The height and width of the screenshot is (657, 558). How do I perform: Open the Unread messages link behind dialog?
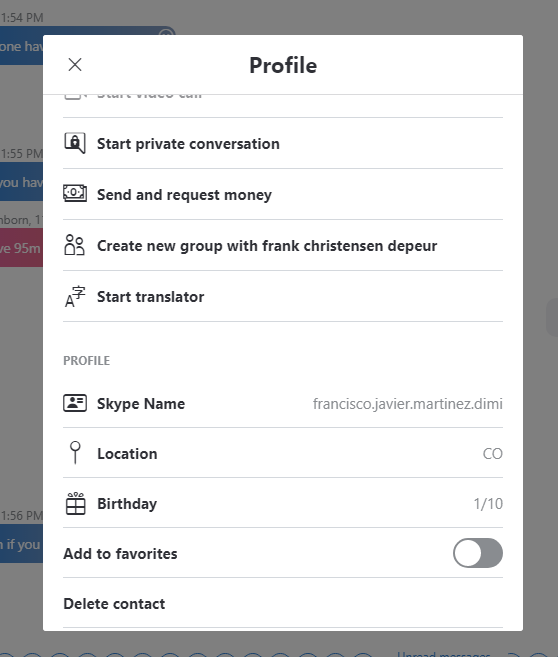[444, 654]
